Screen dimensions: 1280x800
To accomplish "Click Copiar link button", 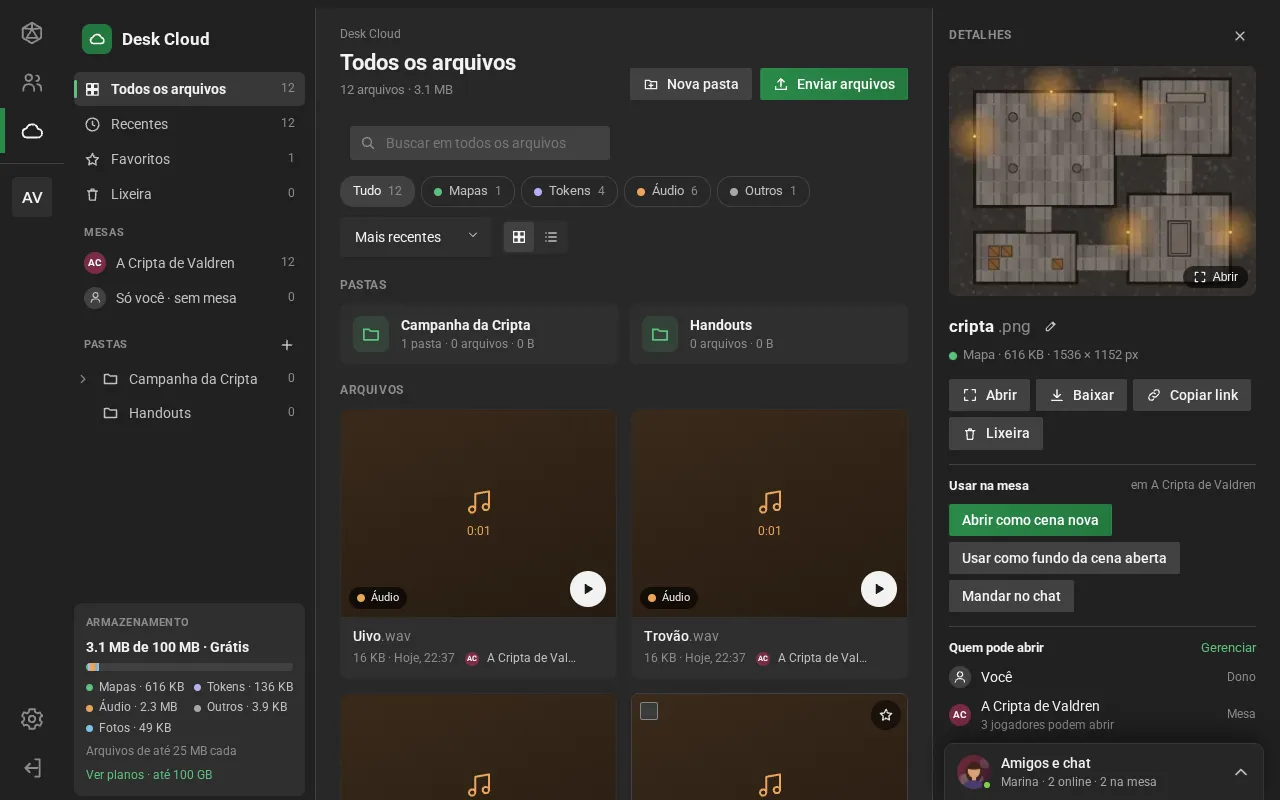I will (1192, 395).
